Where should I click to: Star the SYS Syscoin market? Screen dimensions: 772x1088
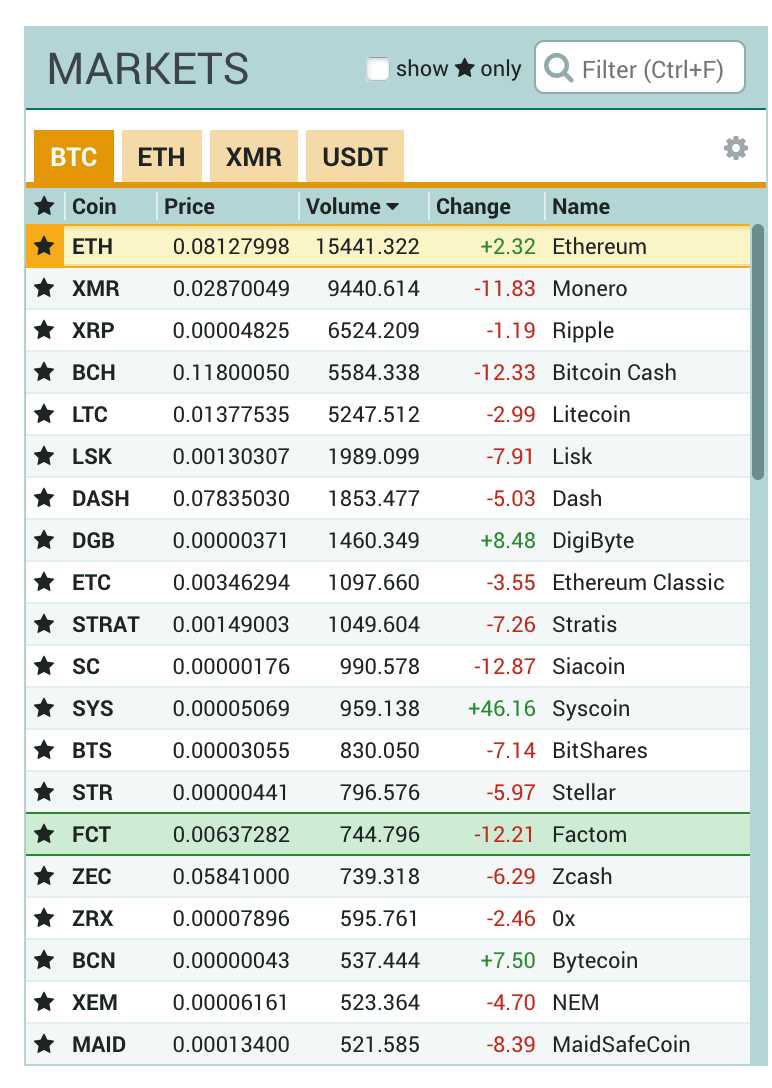click(44, 709)
